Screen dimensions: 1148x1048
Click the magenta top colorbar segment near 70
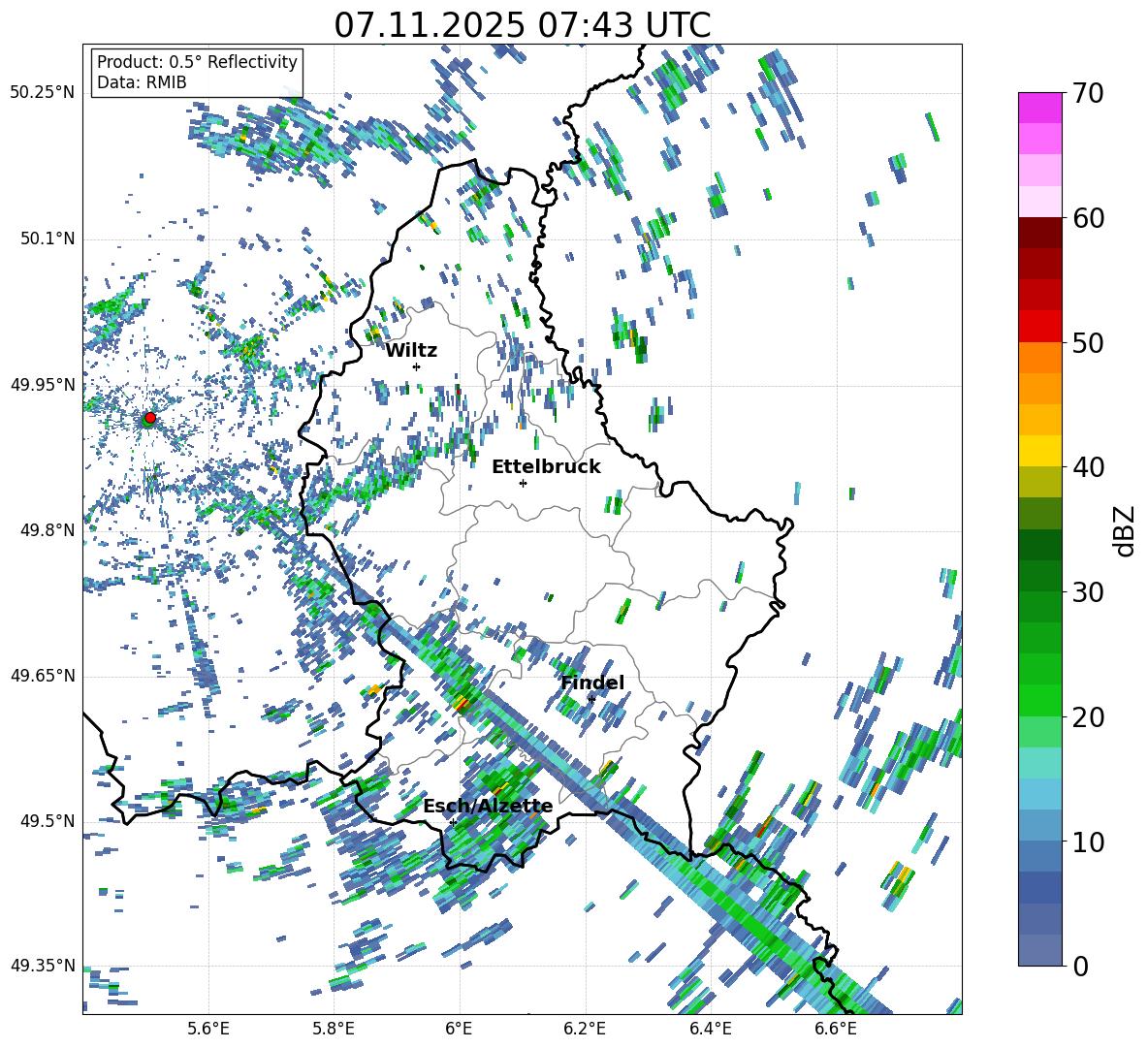pos(1039,108)
